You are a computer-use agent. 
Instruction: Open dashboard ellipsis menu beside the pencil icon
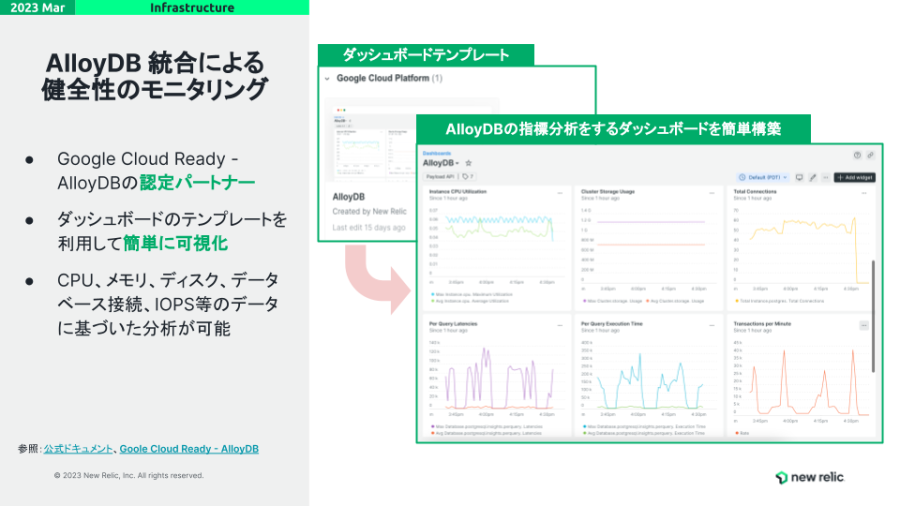826,178
